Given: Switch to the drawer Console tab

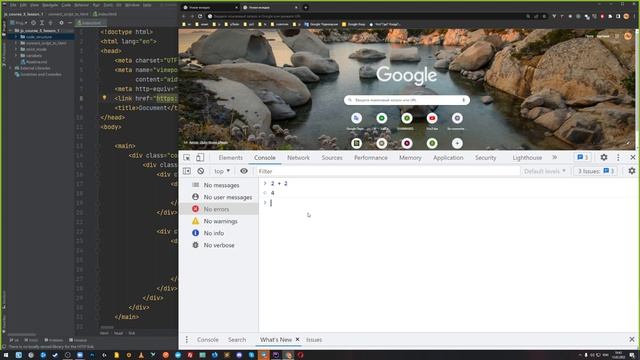Looking at the screenshot, I should 207,340.
